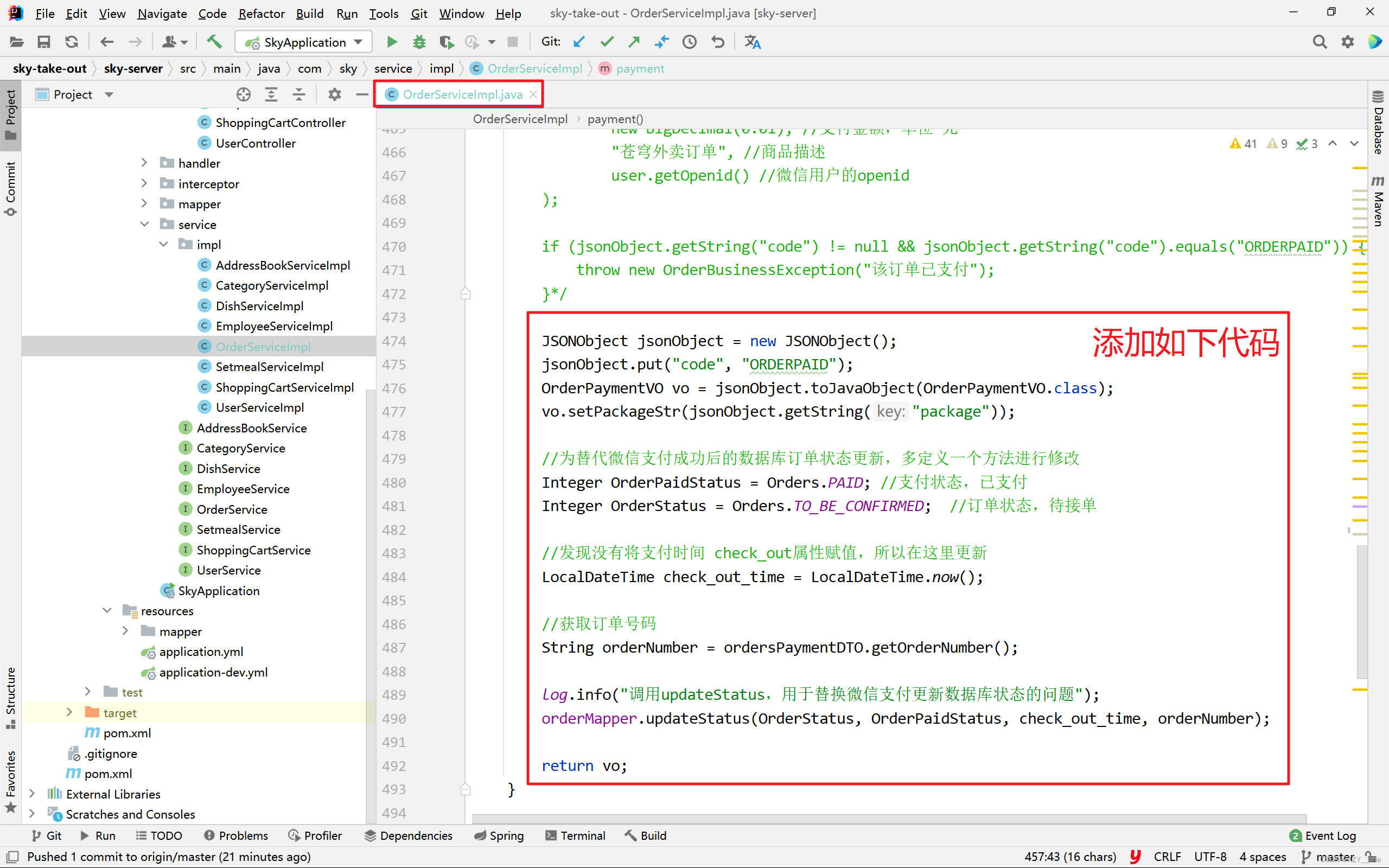Open the Refactor menu
This screenshot has height=868, width=1389.
[261, 13]
